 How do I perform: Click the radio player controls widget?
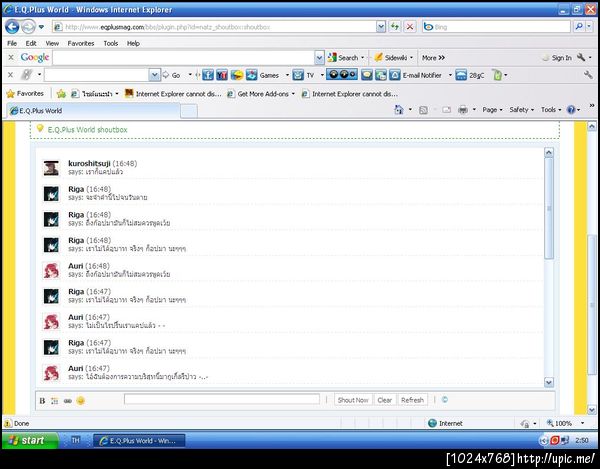click(x=342, y=75)
